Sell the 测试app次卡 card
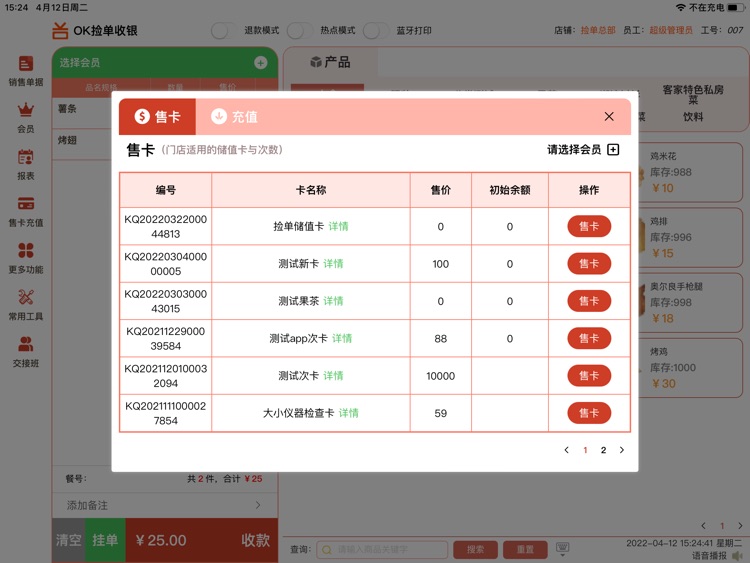 (x=589, y=338)
